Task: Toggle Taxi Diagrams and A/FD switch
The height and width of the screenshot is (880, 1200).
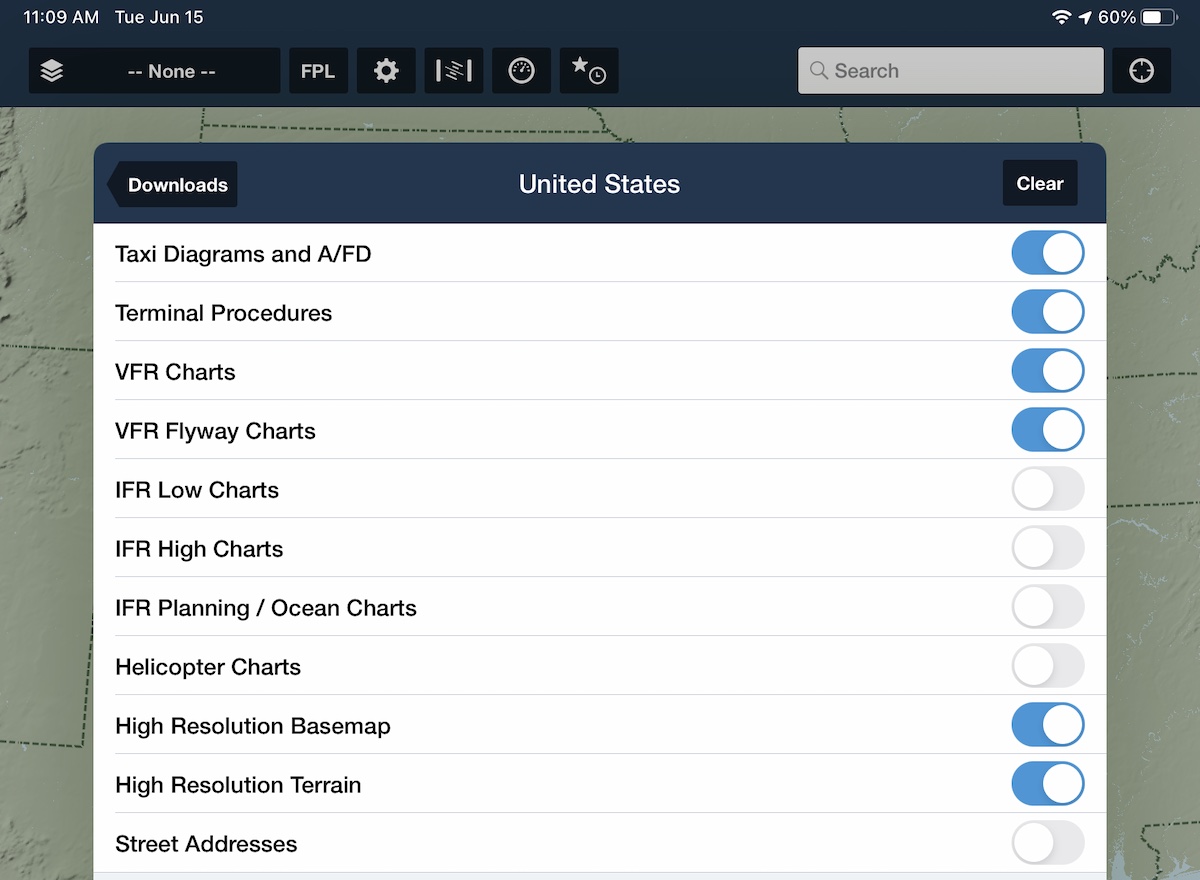Action: coord(1048,253)
